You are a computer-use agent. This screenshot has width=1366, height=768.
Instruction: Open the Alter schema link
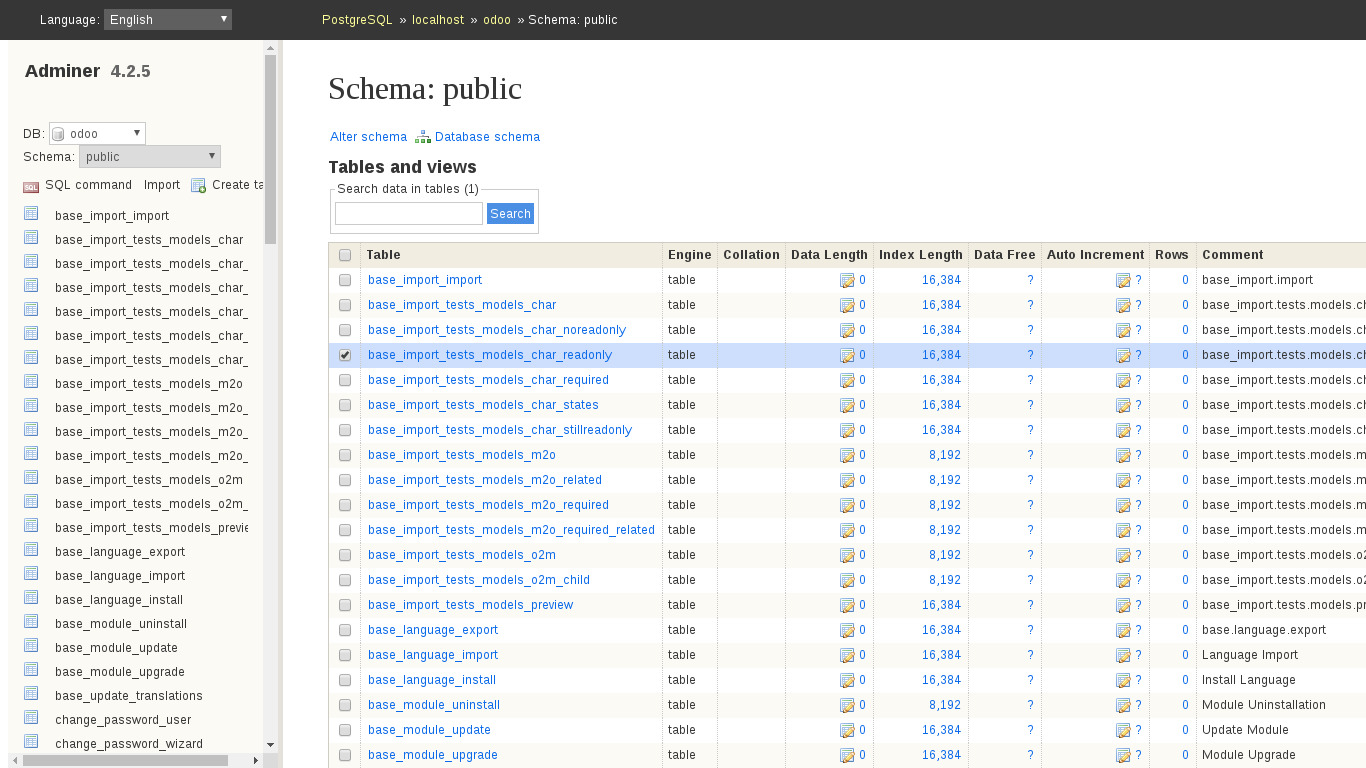[x=368, y=137]
